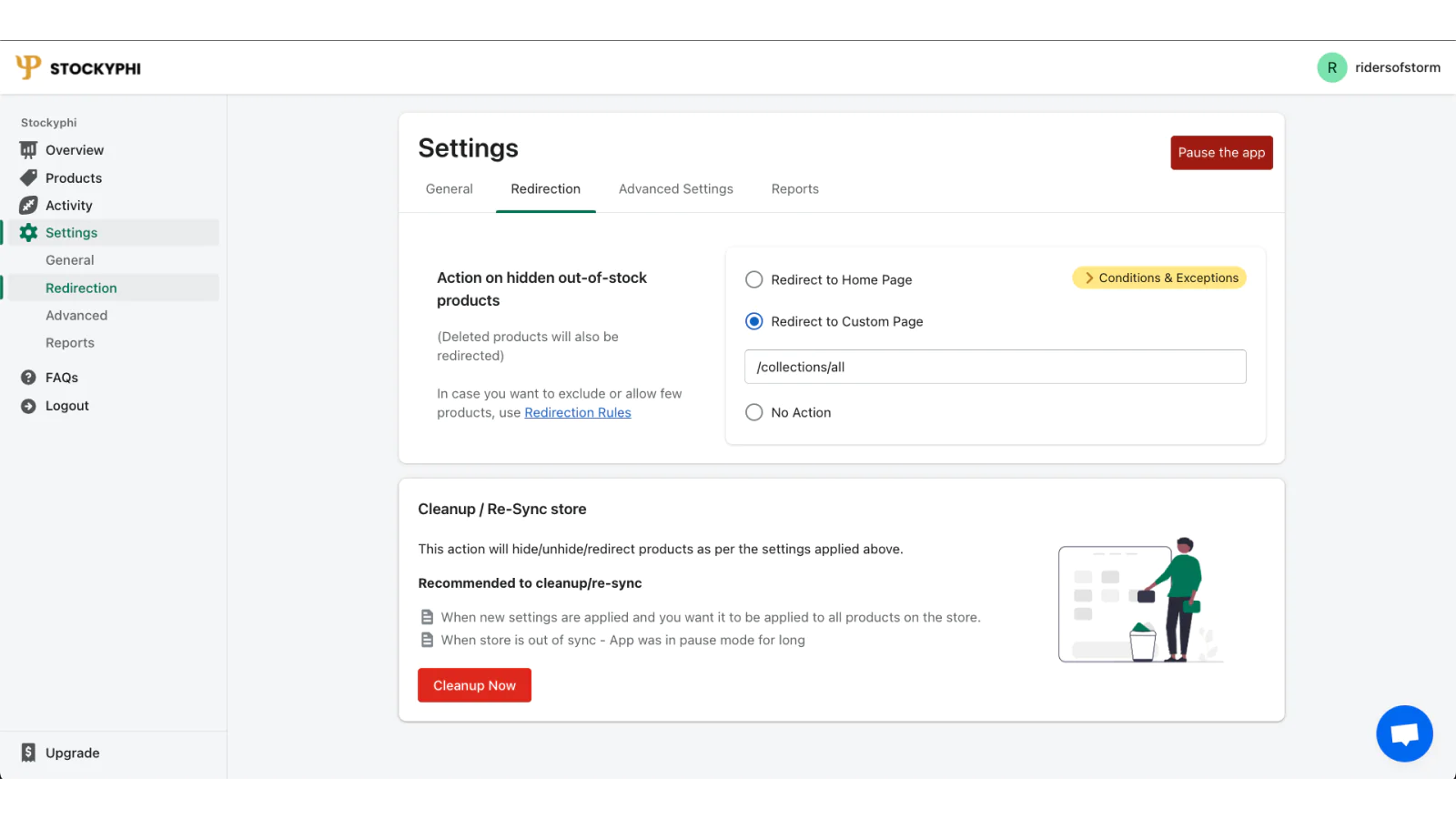Open Activity in the sidebar
The height and width of the screenshot is (819, 1456).
(69, 206)
